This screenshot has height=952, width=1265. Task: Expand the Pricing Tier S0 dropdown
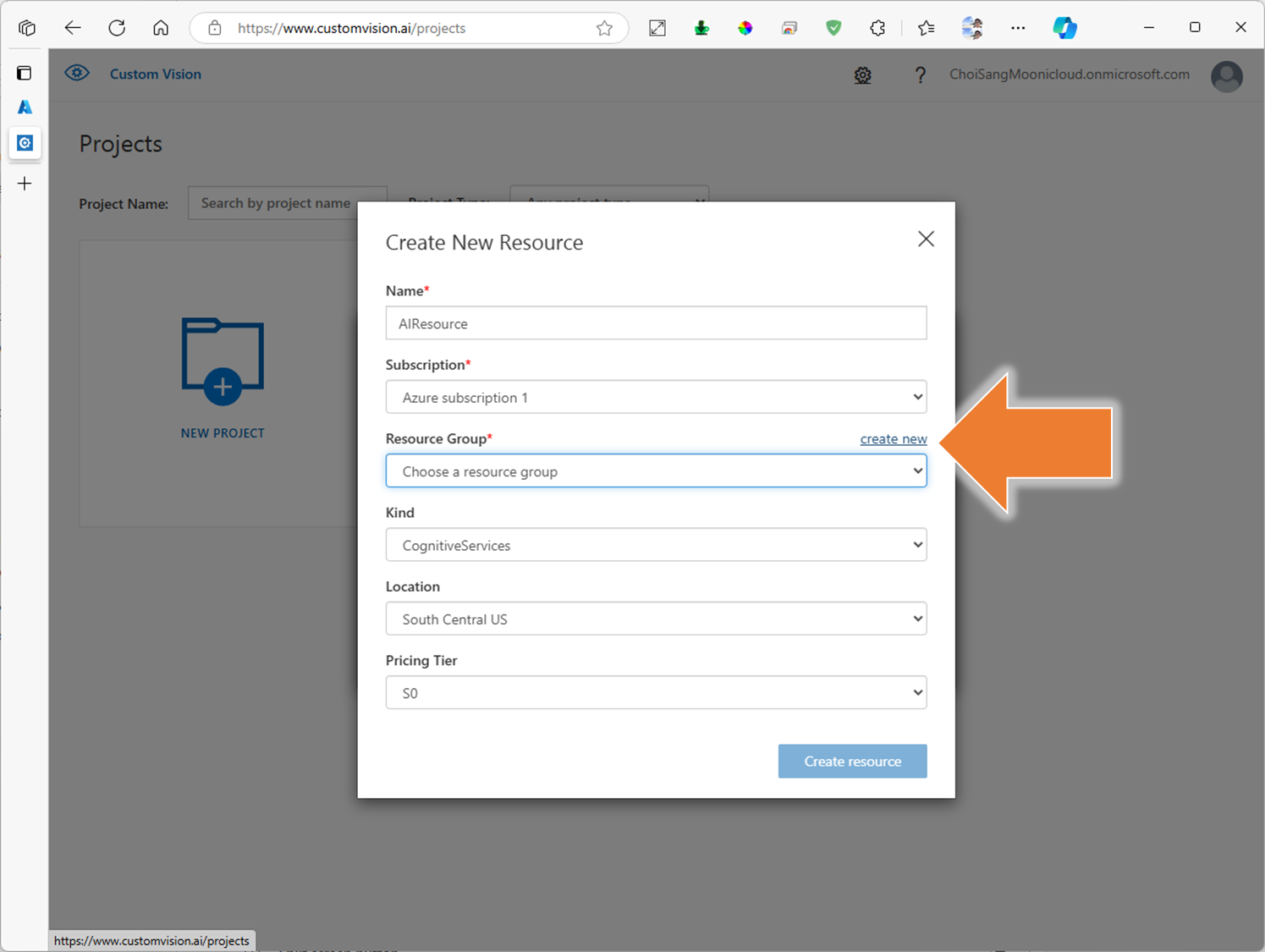click(656, 692)
